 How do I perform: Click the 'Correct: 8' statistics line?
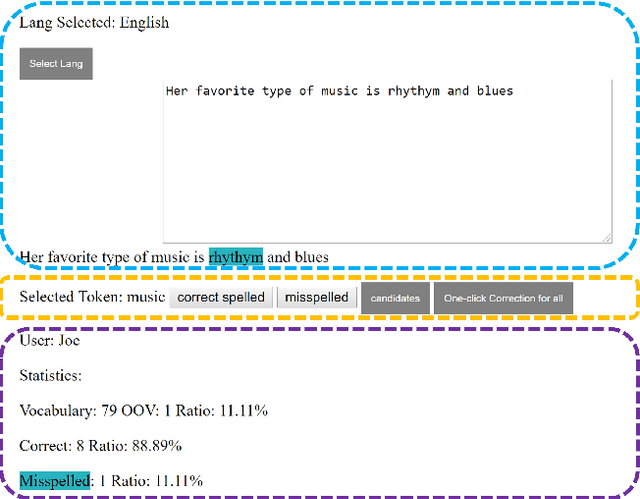click(100, 446)
